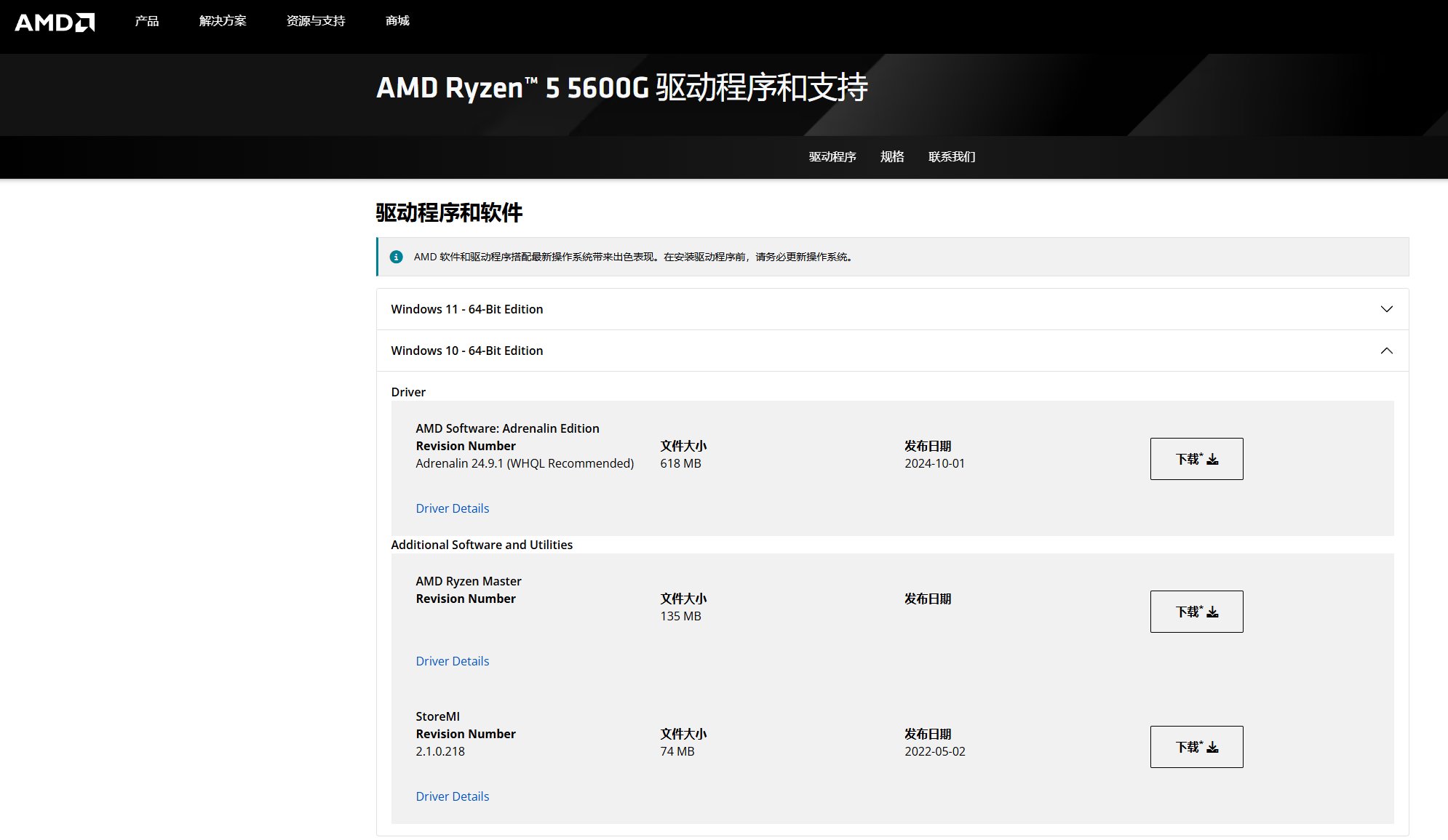Switch to the 规格 tab
Screen dimensions: 1448x840
892,157
